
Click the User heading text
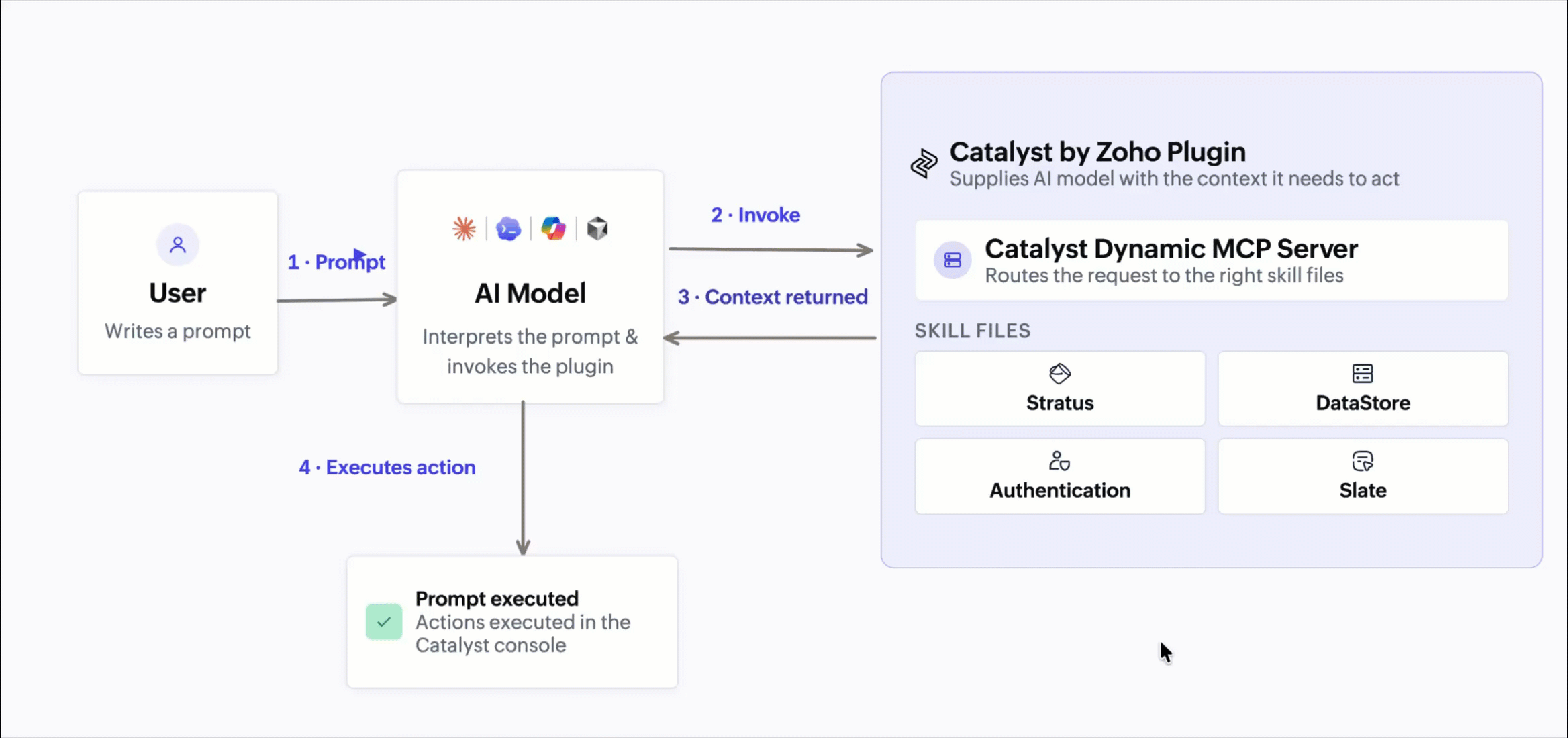click(178, 293)
